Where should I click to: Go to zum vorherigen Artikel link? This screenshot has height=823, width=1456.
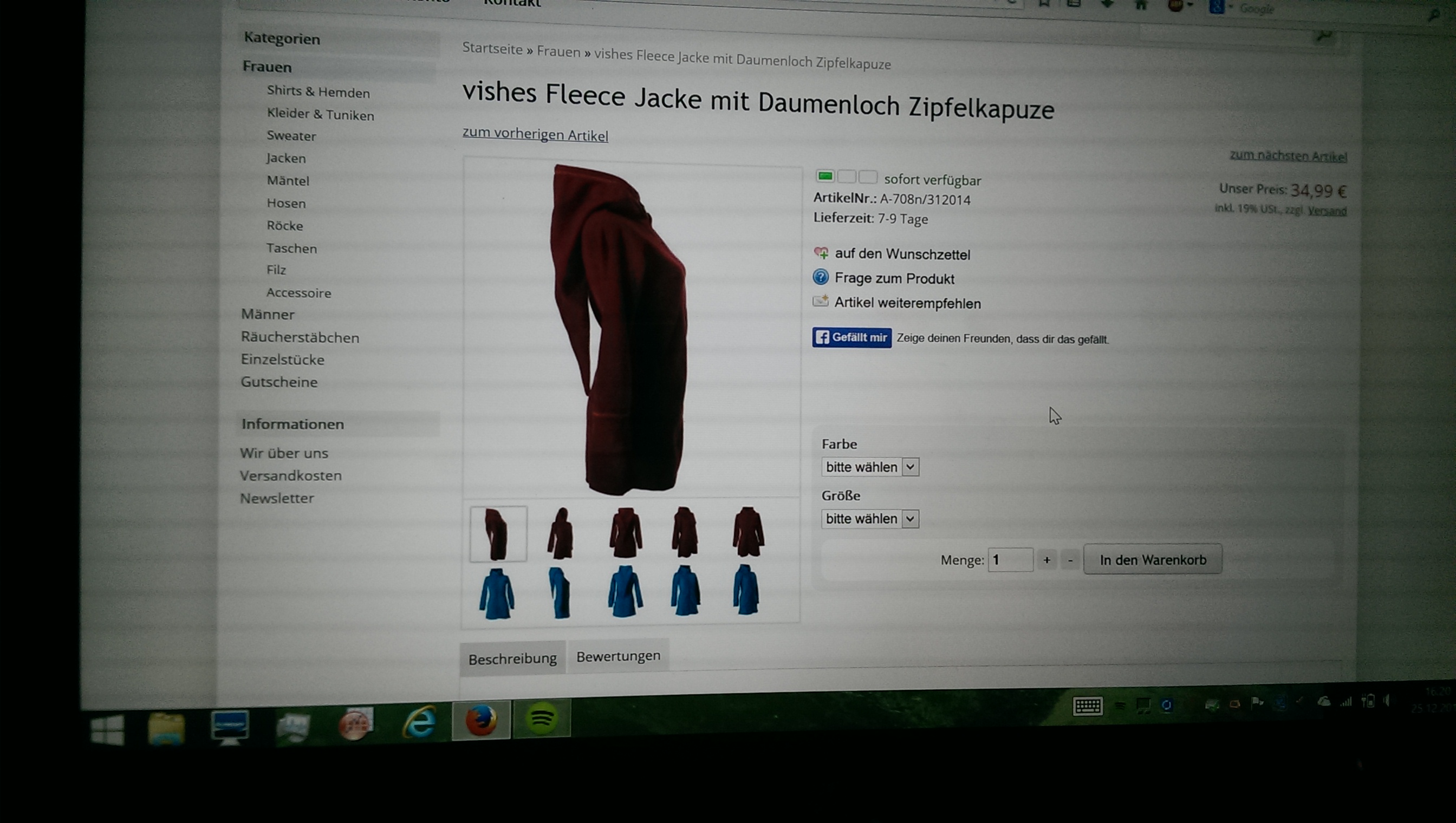(x=535, y=134)
